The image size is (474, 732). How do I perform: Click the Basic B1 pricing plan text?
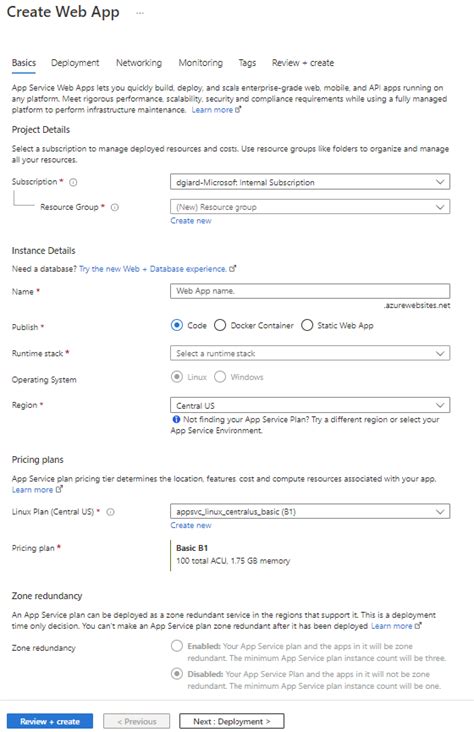click(x=192, y=548)
